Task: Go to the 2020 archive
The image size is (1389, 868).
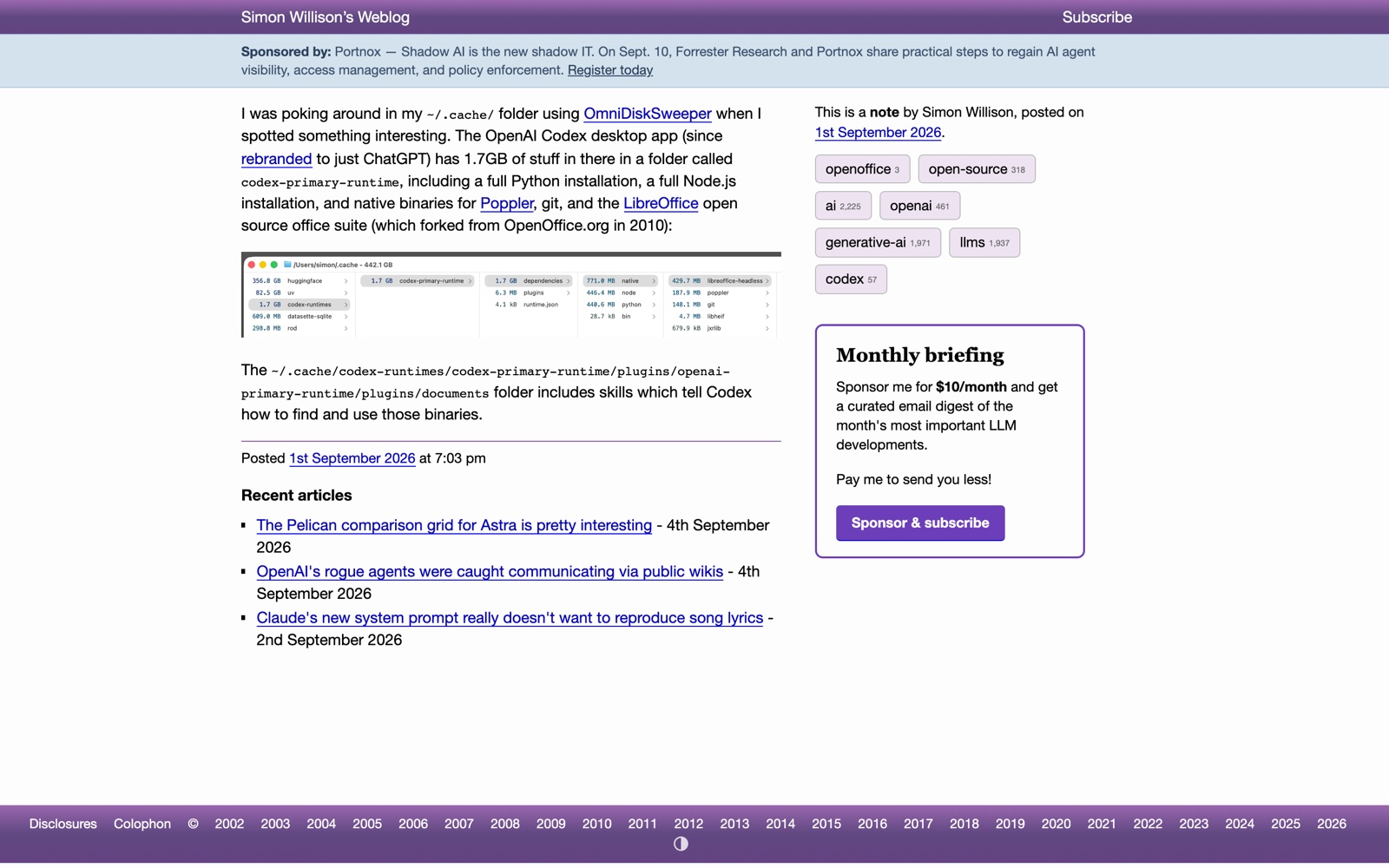Action: (x=1057, y=824)
